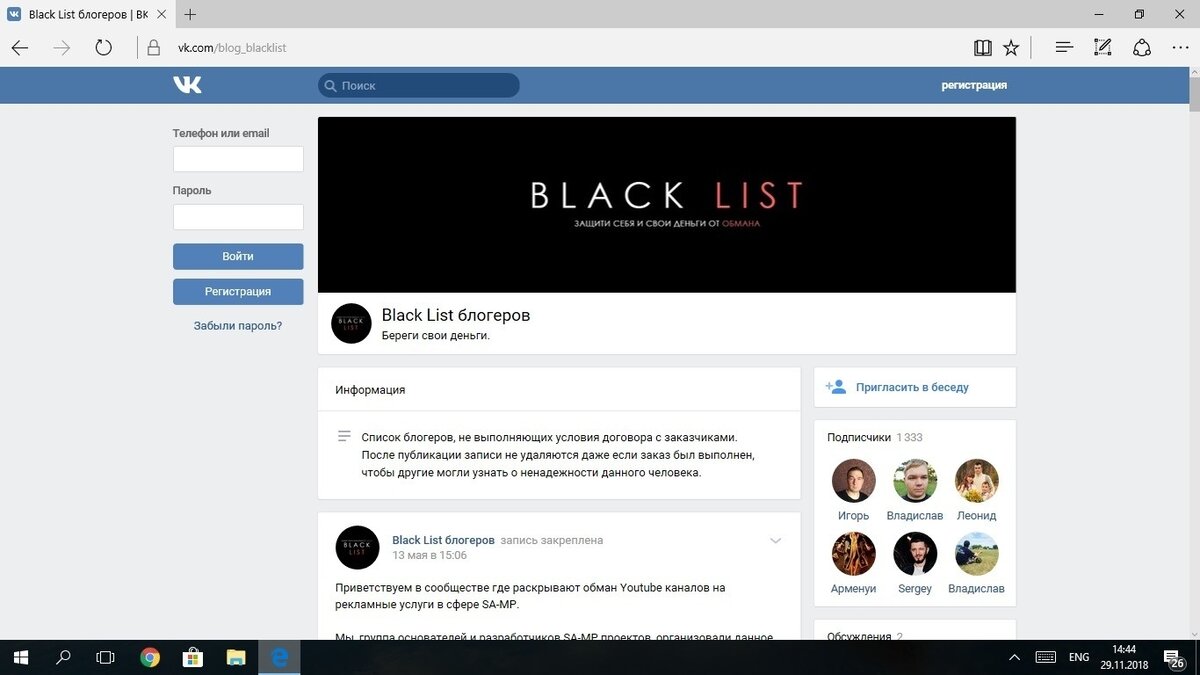Click the Информация block header
Screen dimensions: 1200x675
[x=370, y=390]
